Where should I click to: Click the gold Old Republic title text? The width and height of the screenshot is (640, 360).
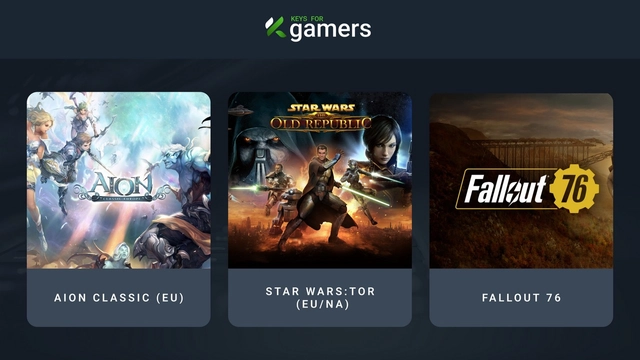click(321, 123)
